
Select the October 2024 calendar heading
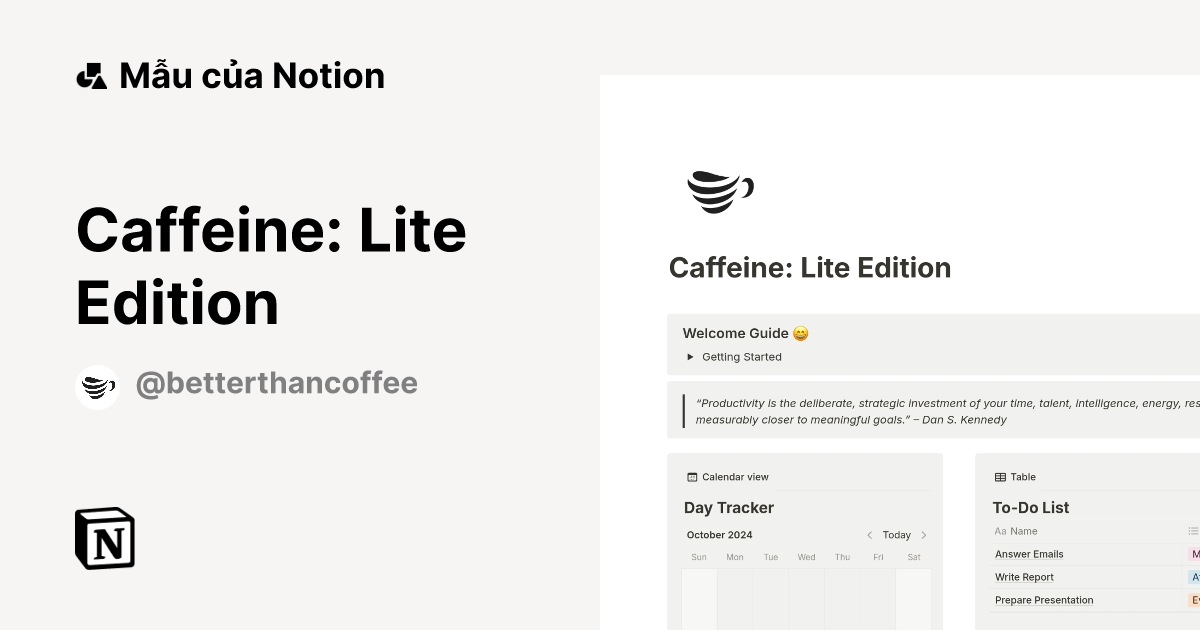pos(719,535)
